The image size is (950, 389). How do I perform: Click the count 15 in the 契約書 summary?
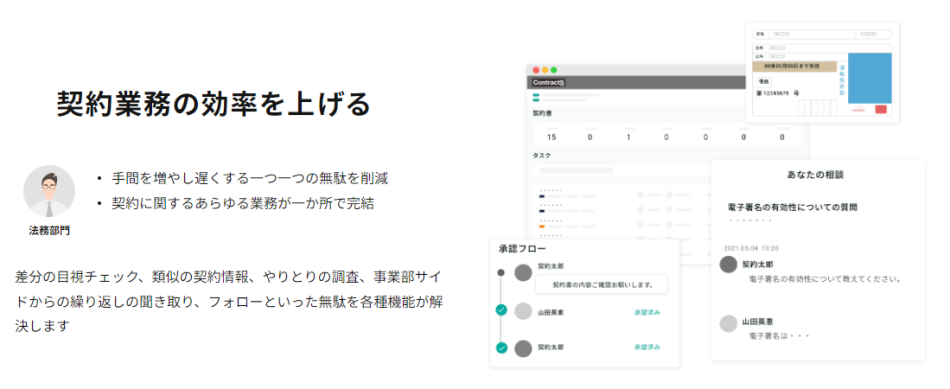tap(551, 138)
